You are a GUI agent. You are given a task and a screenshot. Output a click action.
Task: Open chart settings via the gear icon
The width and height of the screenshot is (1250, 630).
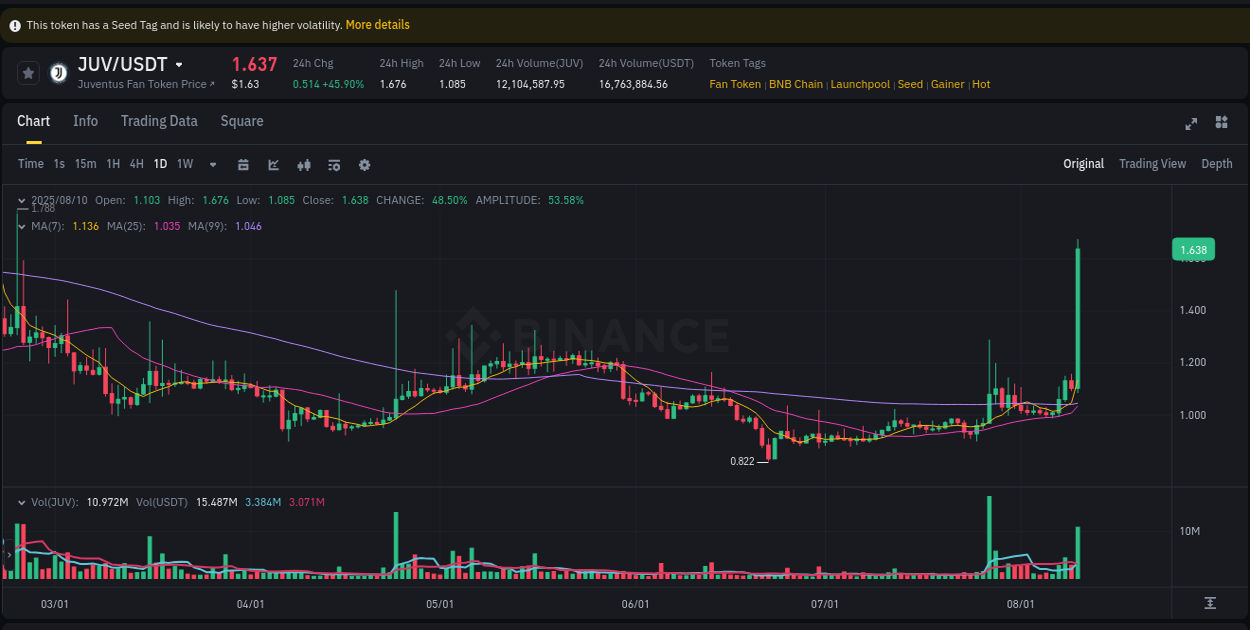pyautogui.click(x=364, y=164)
